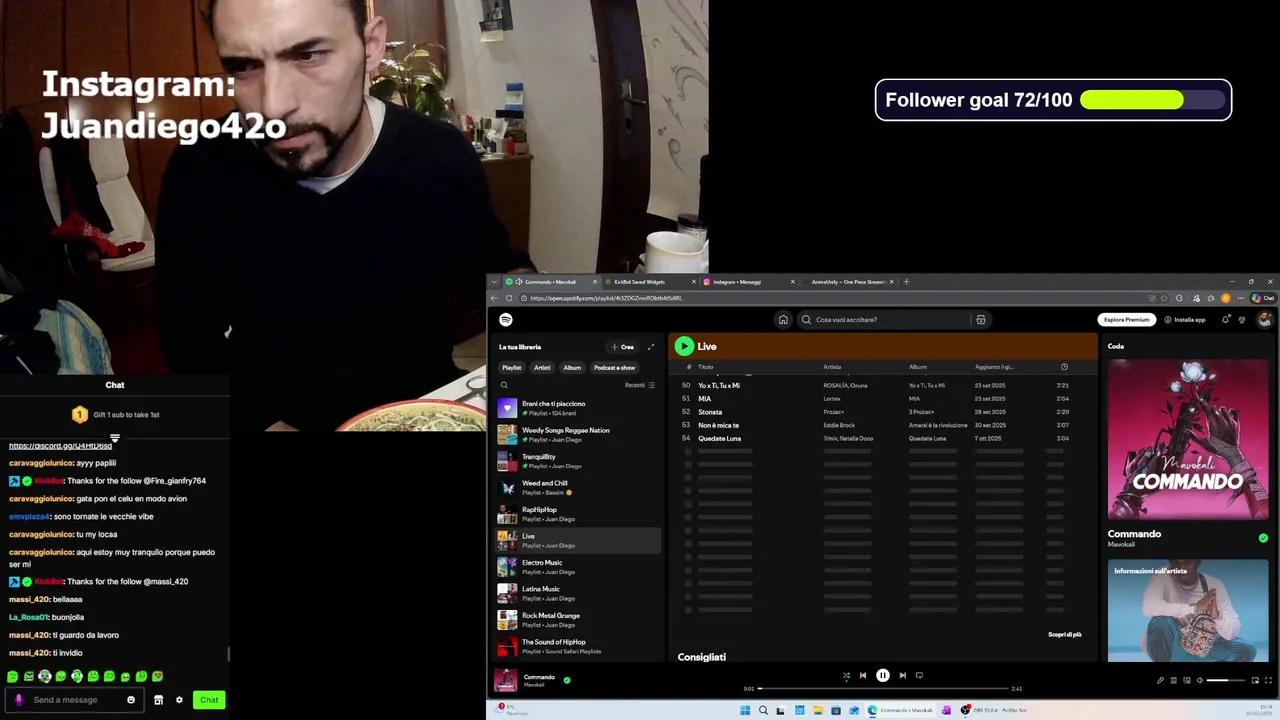Skip to the next track

click(903, 676)
